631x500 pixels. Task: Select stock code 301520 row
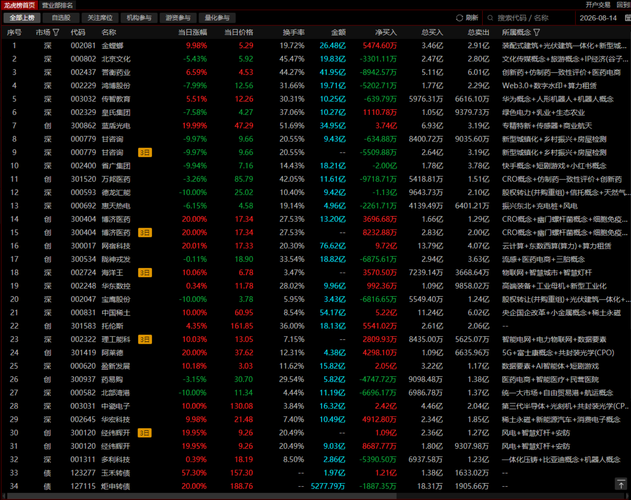(x=316, y=179)
